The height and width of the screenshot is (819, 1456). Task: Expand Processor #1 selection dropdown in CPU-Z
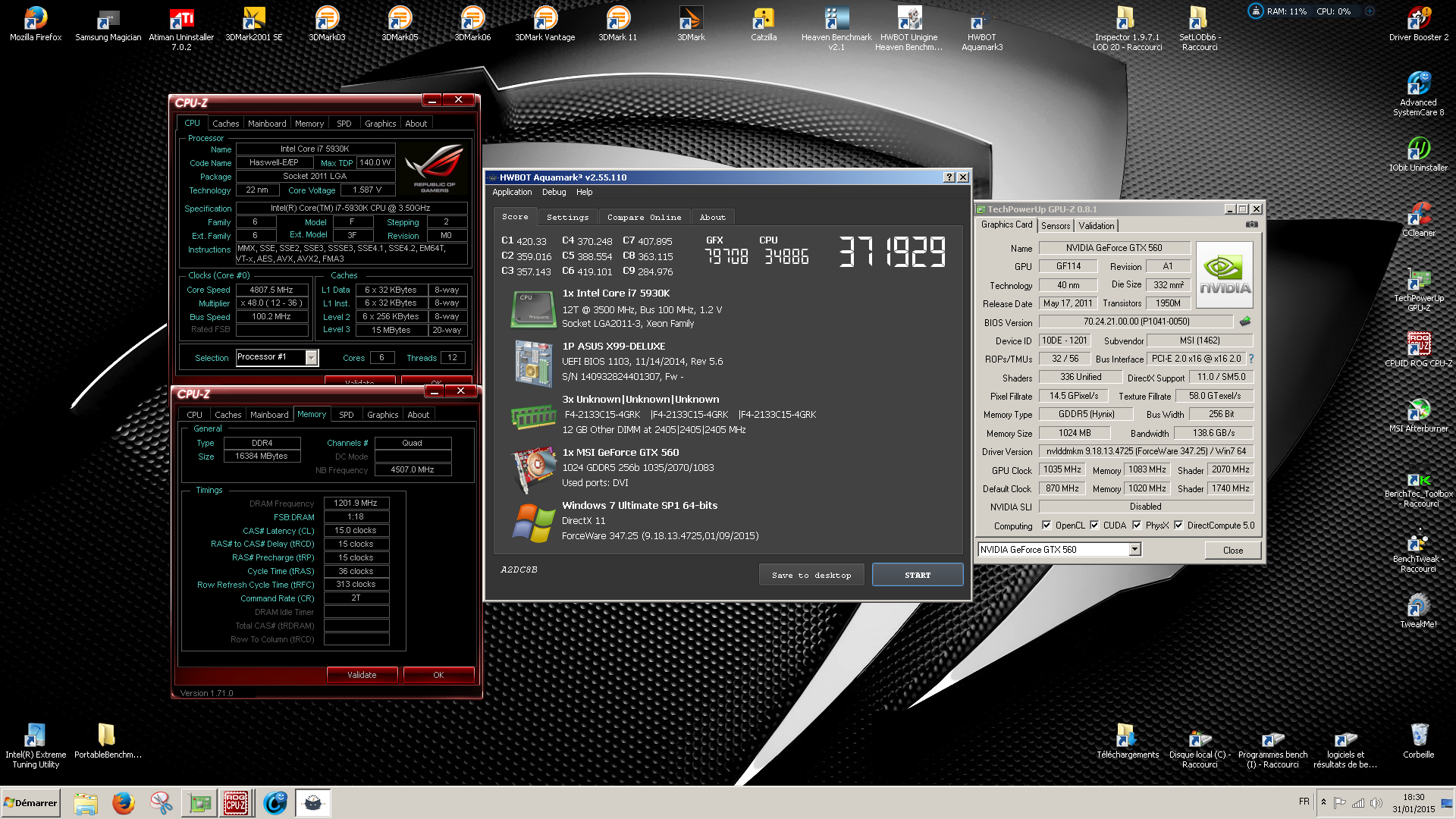(x=311, y=357)
